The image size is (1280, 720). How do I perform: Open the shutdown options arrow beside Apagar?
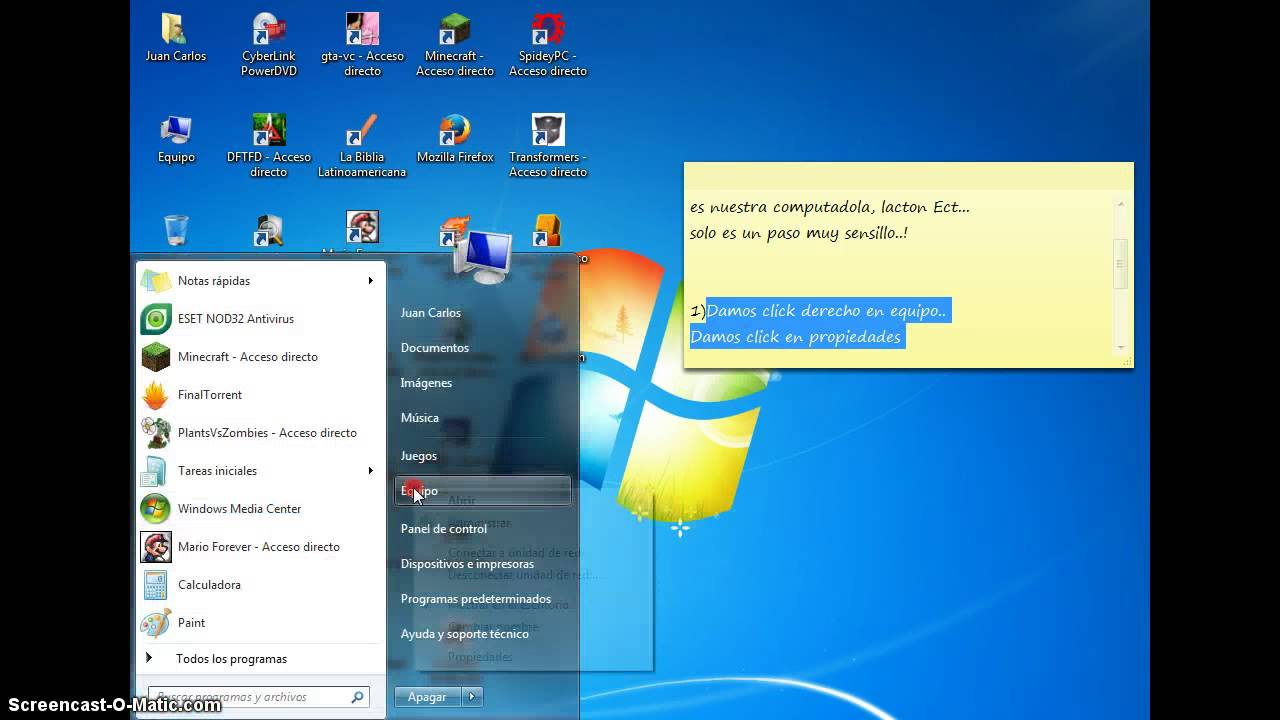click(473, 697)
